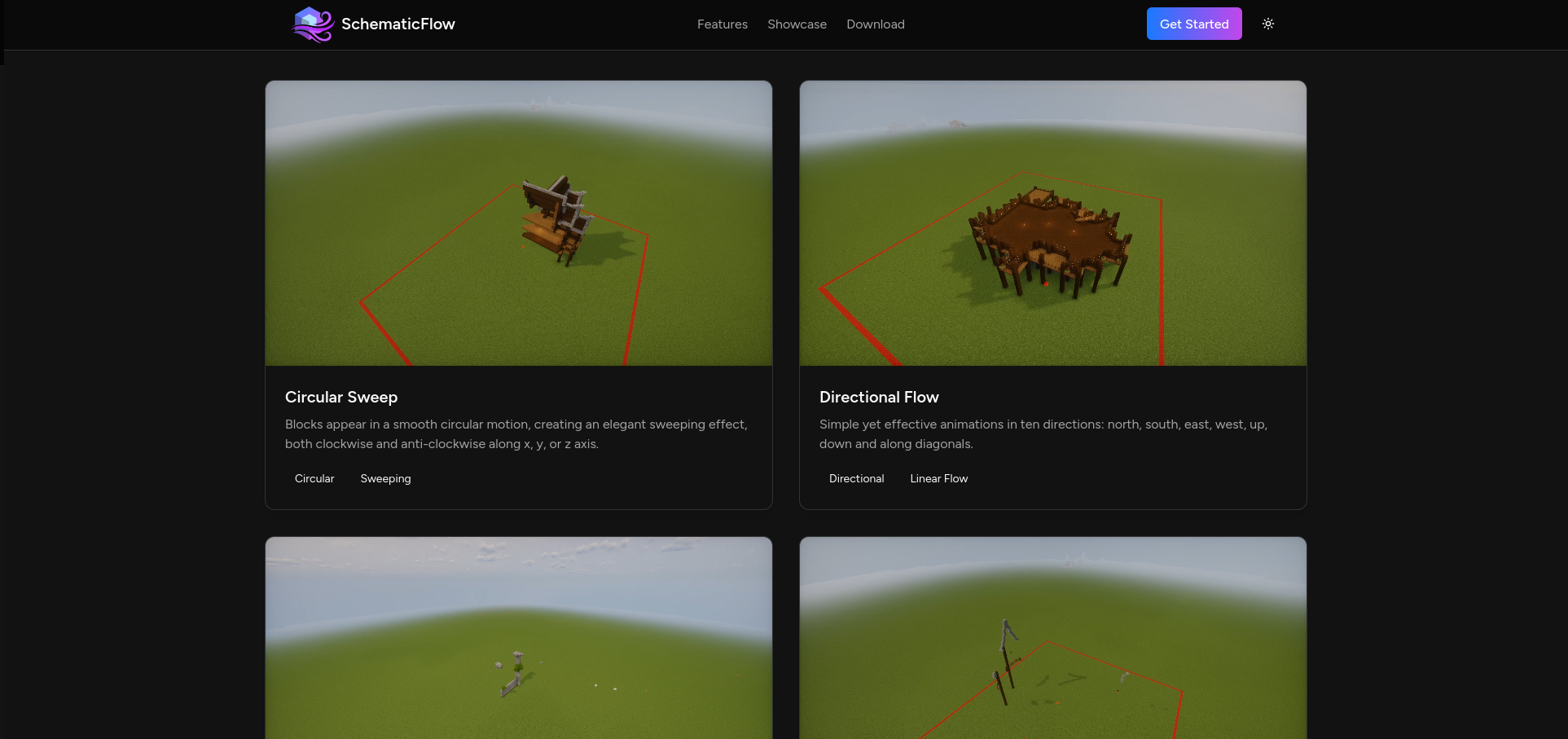Screen dimensions: 1568x739
Task: Click the SchematicFlow logo icon
Action: (313, 24)
